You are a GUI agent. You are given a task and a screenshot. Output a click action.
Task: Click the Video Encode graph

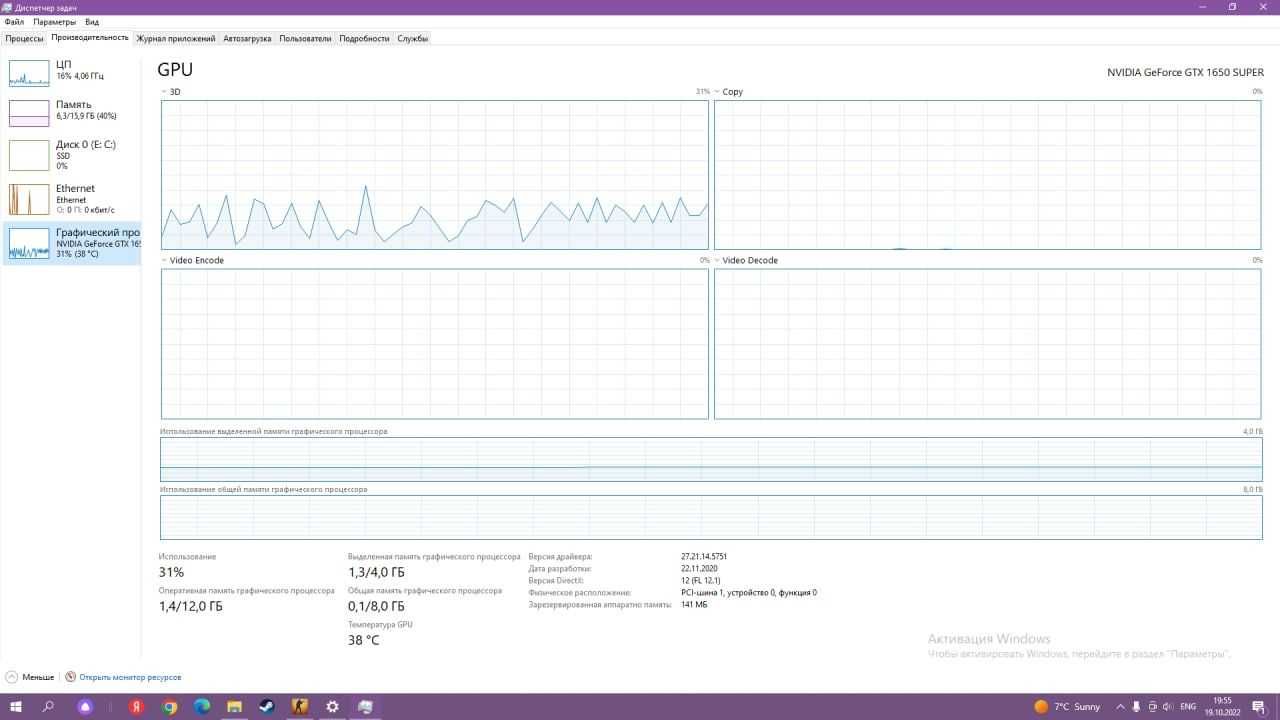(434, 343)
